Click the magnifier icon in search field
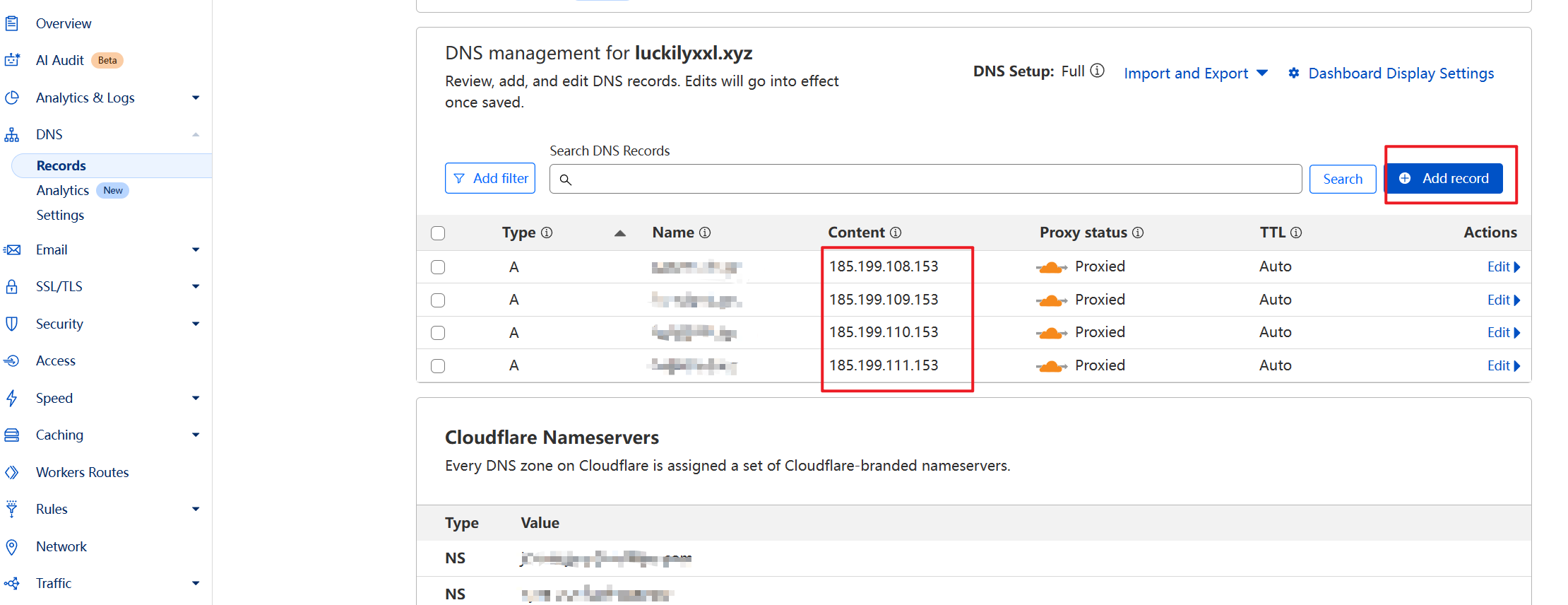 pyautogui.click(x=565, y=180)
